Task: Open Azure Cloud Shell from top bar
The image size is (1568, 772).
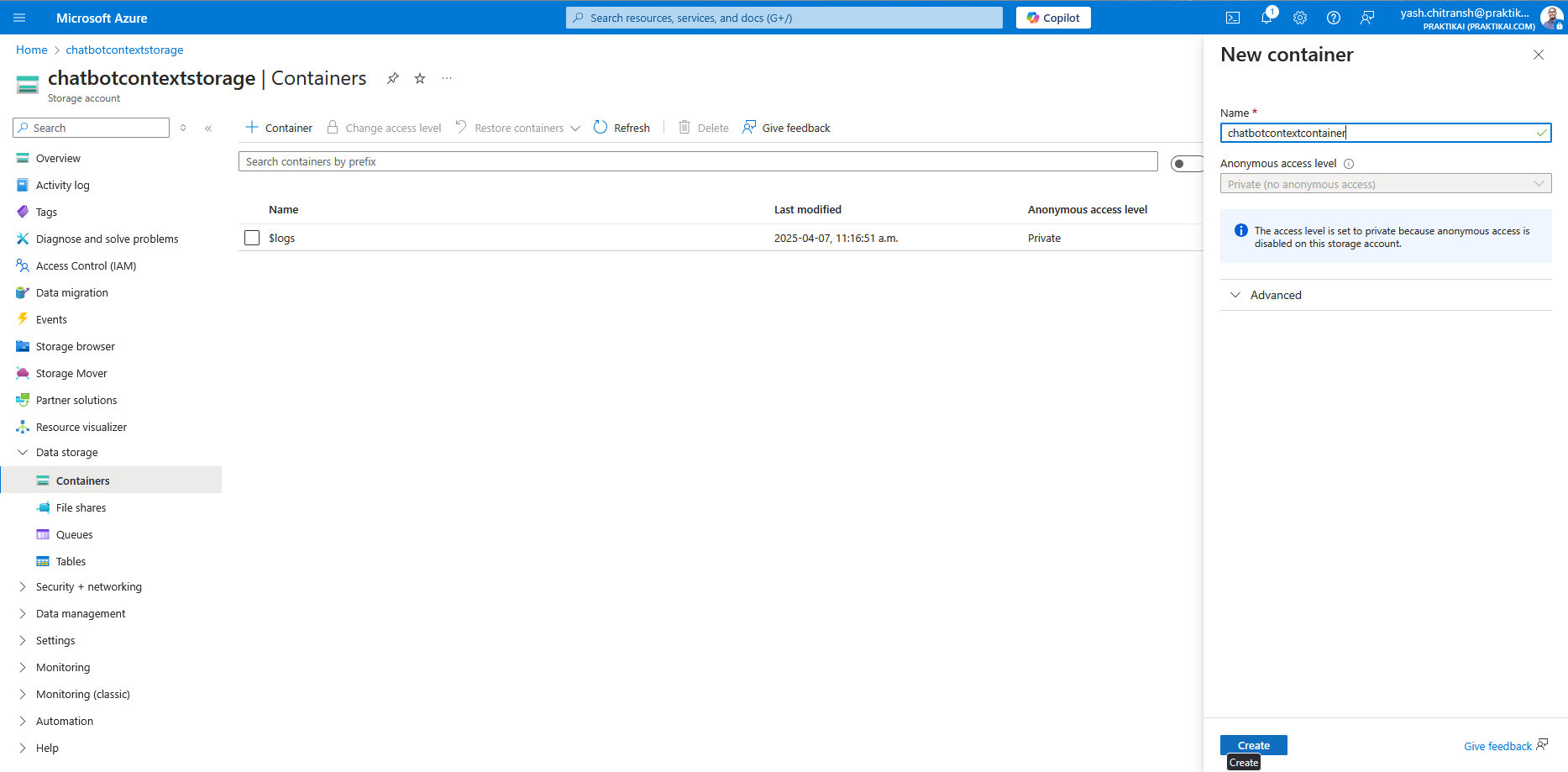Action: coord(1233,18)
